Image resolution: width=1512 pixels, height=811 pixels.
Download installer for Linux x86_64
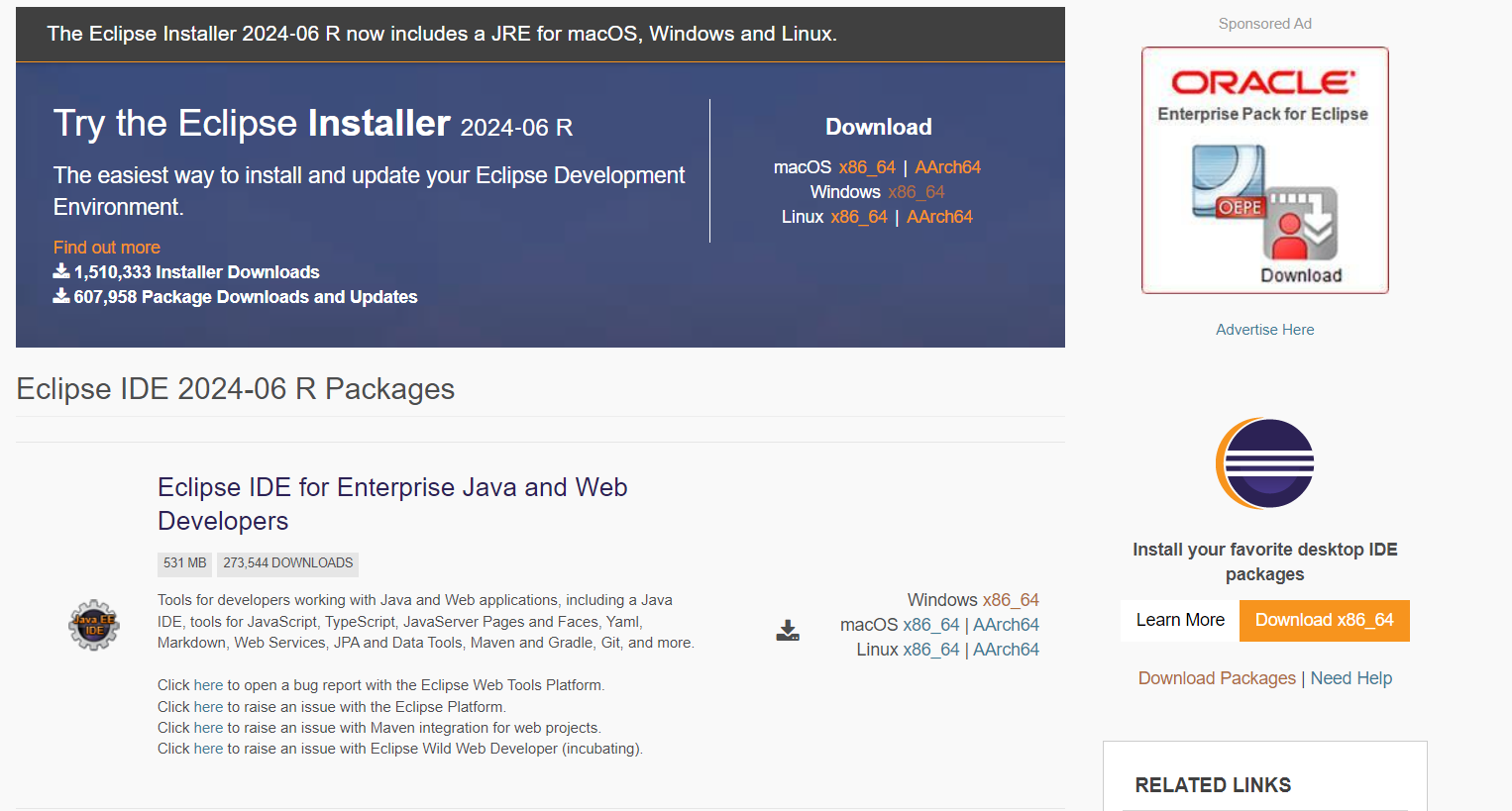[x=859, y=217]
